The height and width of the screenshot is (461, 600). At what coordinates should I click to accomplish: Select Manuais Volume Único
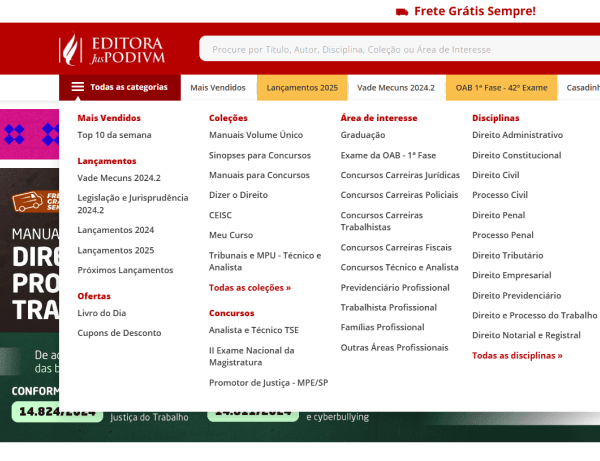(256, 135)
